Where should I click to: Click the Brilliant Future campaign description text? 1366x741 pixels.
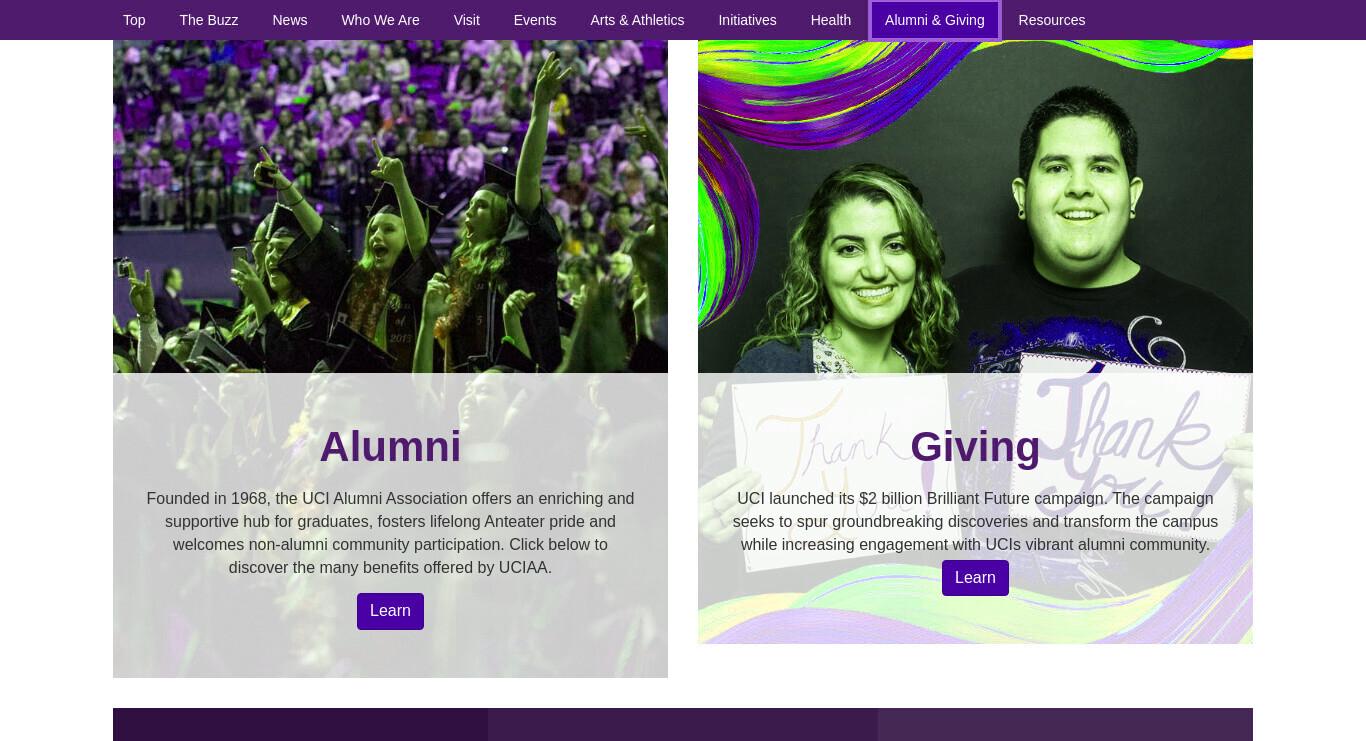[x=975, y=521]
